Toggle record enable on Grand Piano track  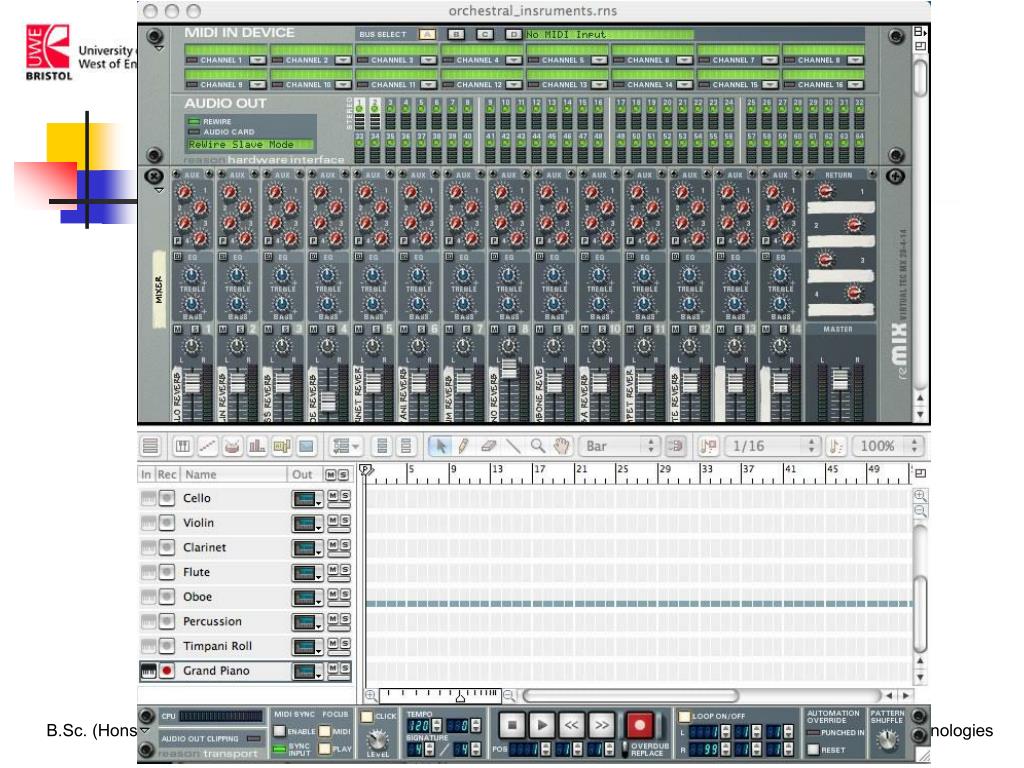(x=167, y=671)
